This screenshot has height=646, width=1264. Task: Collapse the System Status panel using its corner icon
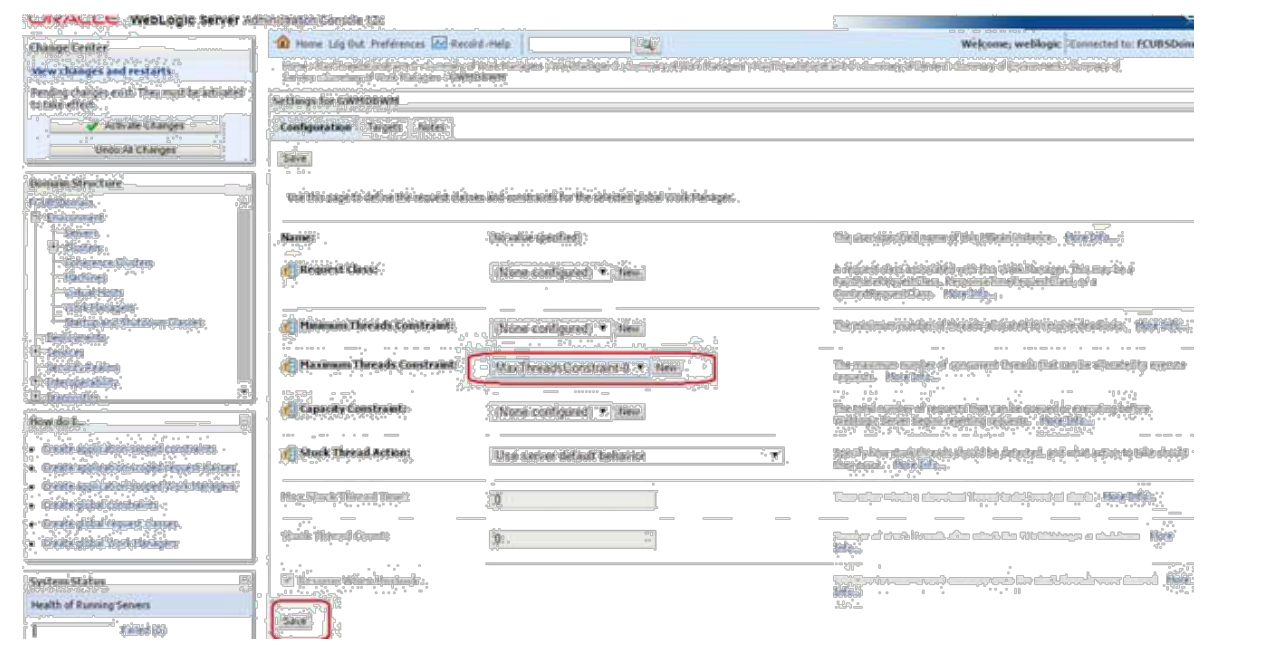coord(246,580)
